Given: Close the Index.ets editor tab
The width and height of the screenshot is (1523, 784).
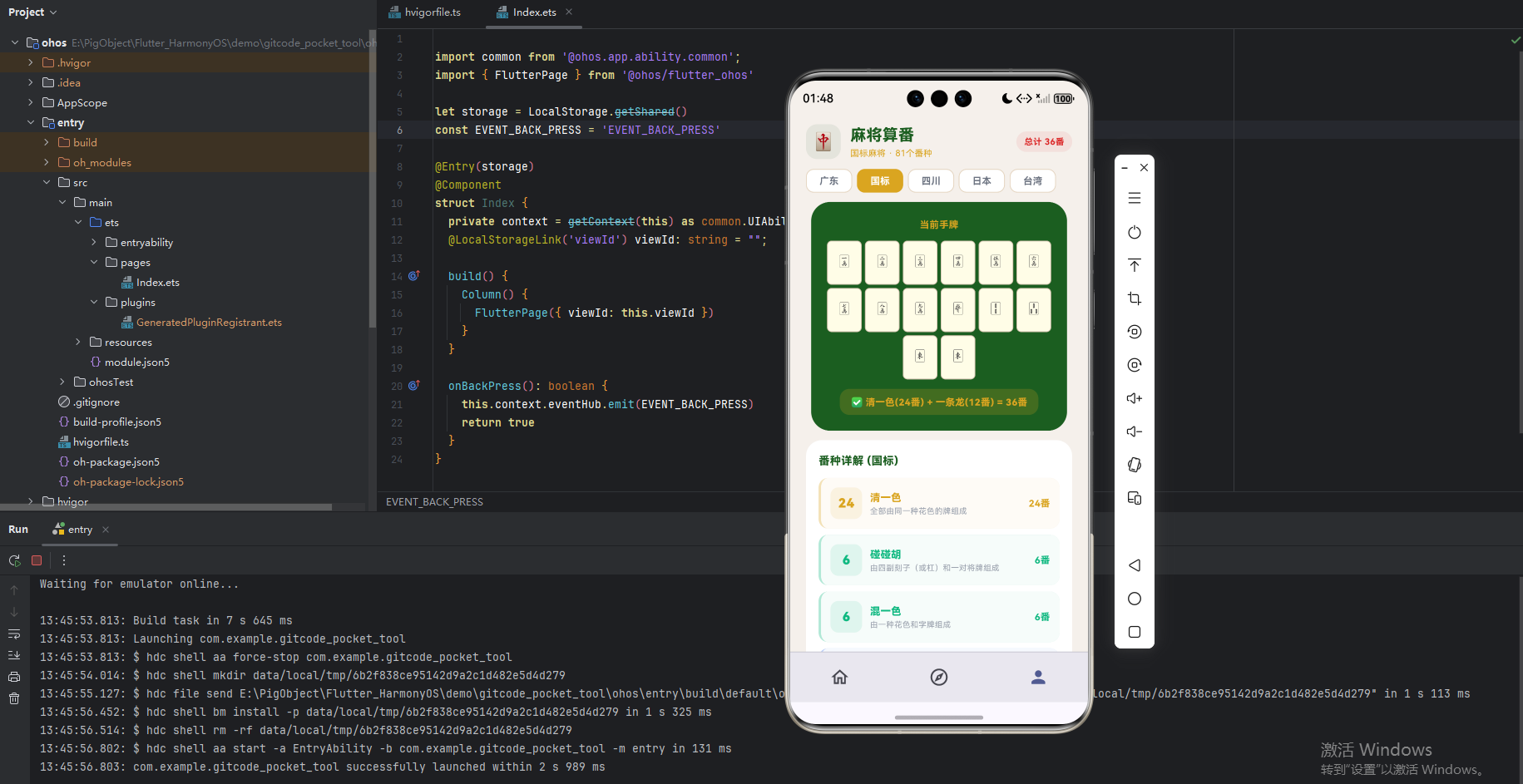Looking at the screenshot, I should point(569,12).
